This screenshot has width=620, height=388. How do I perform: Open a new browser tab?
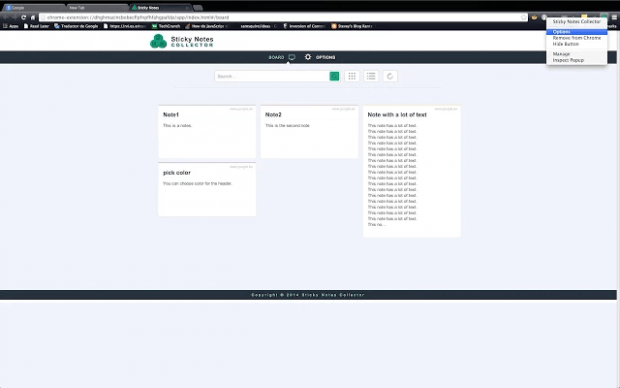click(x=198, y=8)
